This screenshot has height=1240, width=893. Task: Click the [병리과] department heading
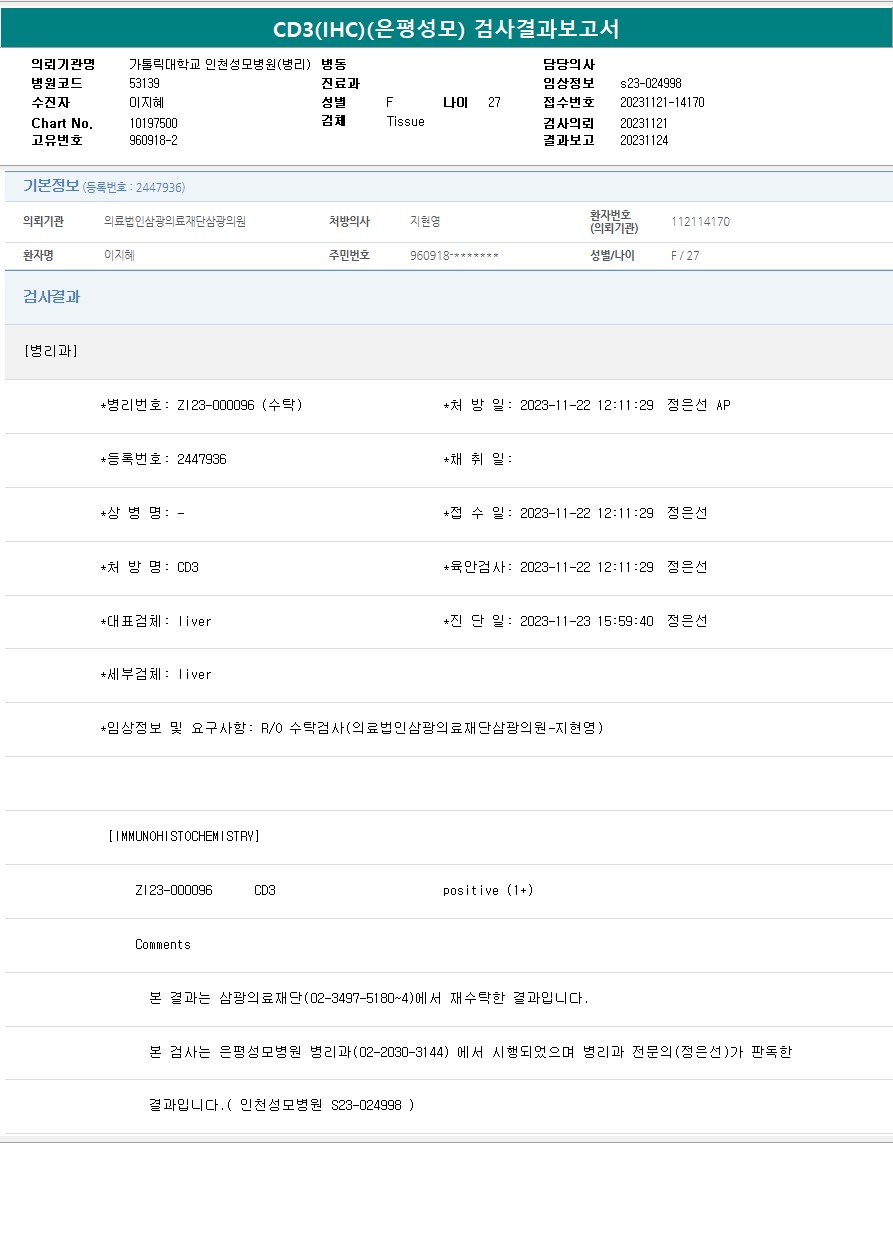point(50,351)
